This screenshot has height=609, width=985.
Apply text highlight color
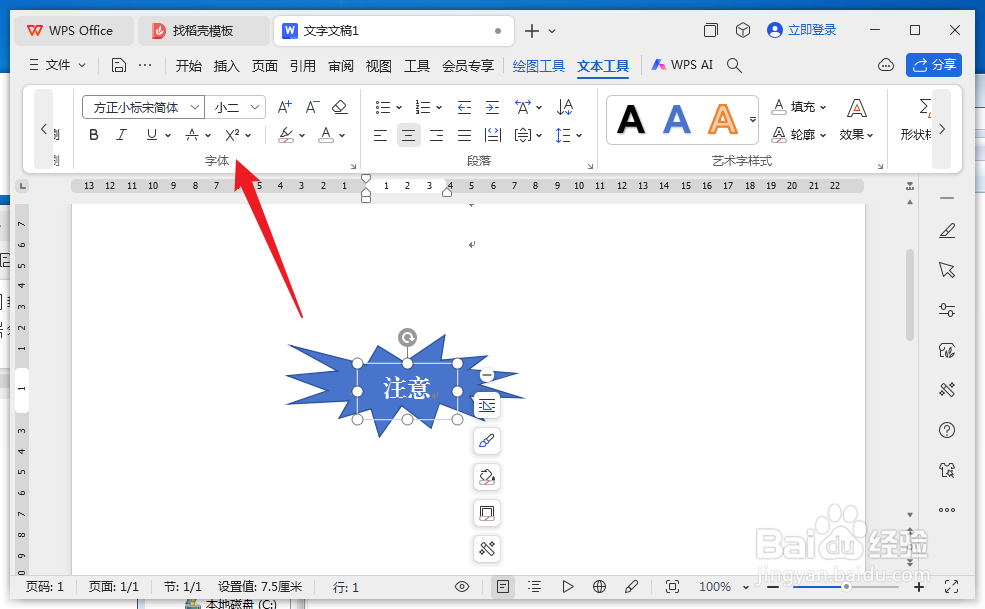pos(286,134)
